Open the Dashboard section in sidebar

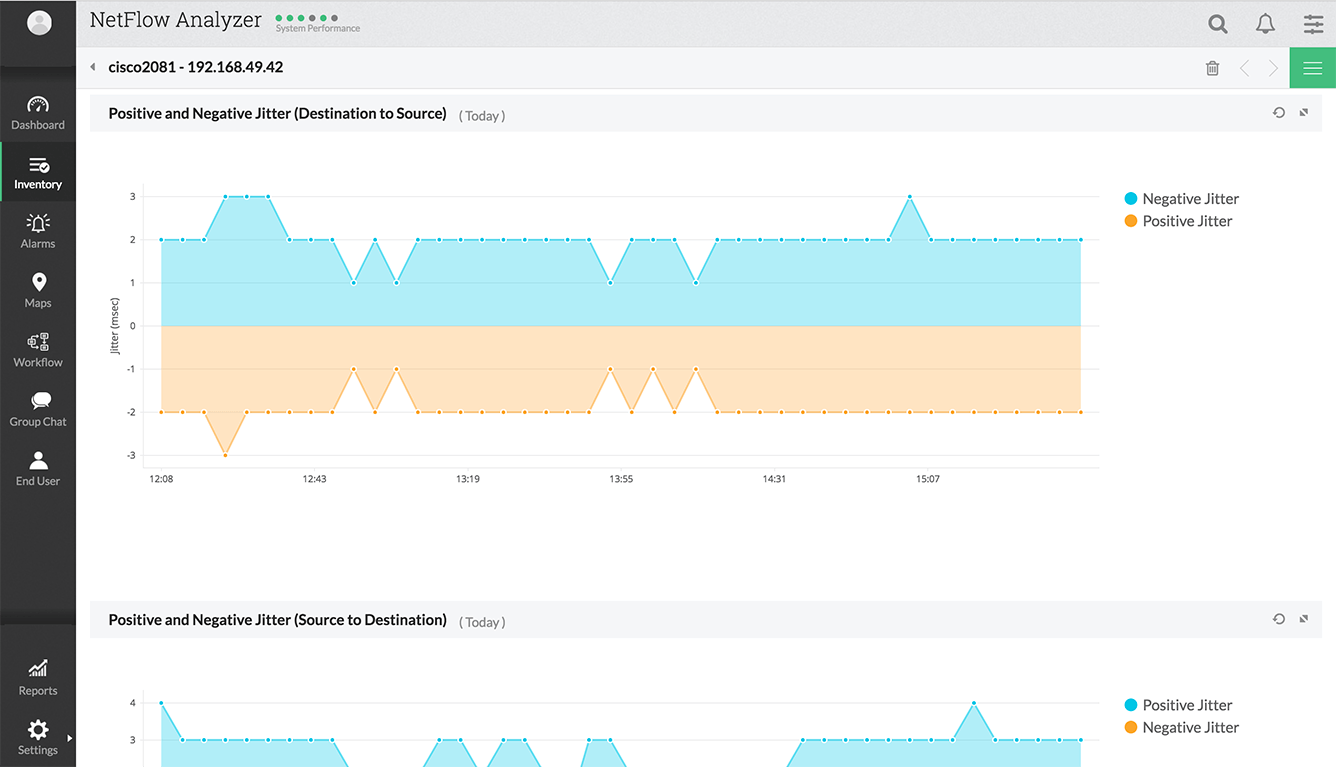pos(38,113)
